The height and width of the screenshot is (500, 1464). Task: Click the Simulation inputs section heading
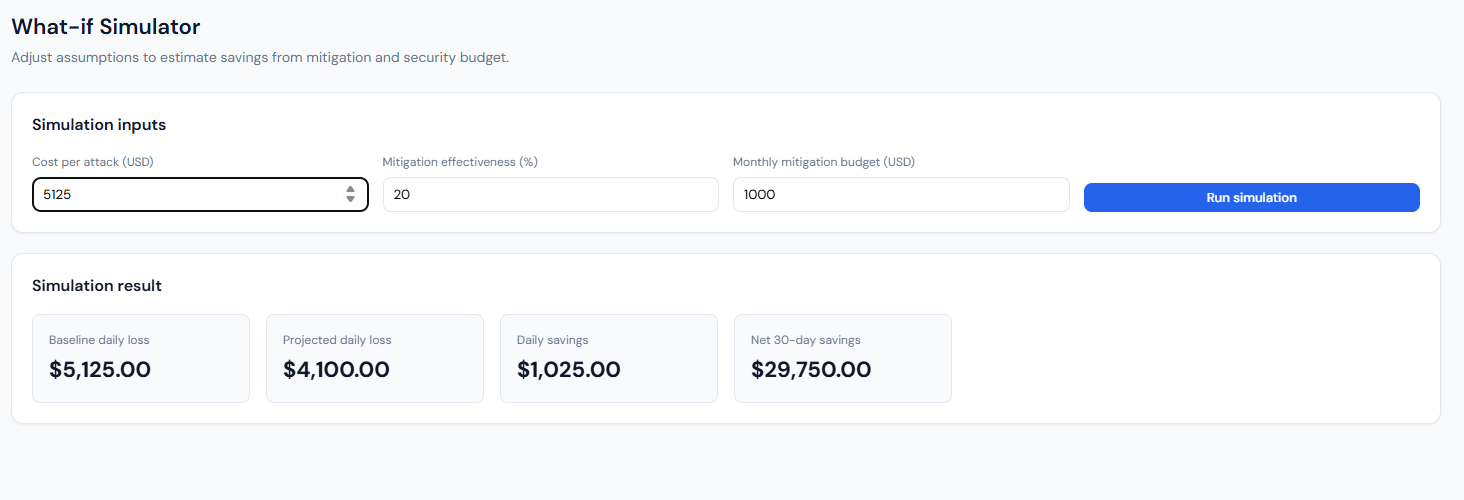click(x=99, y=125)
